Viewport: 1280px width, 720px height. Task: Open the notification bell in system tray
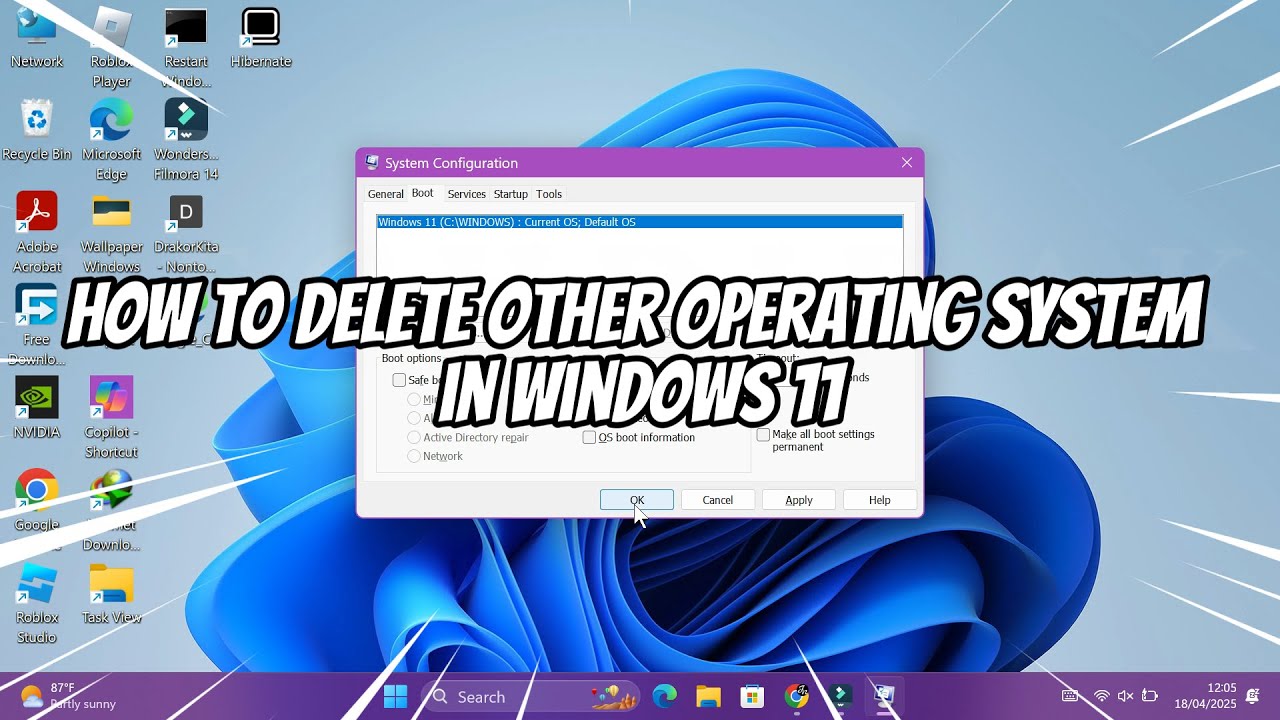[x=1253, y=696]
